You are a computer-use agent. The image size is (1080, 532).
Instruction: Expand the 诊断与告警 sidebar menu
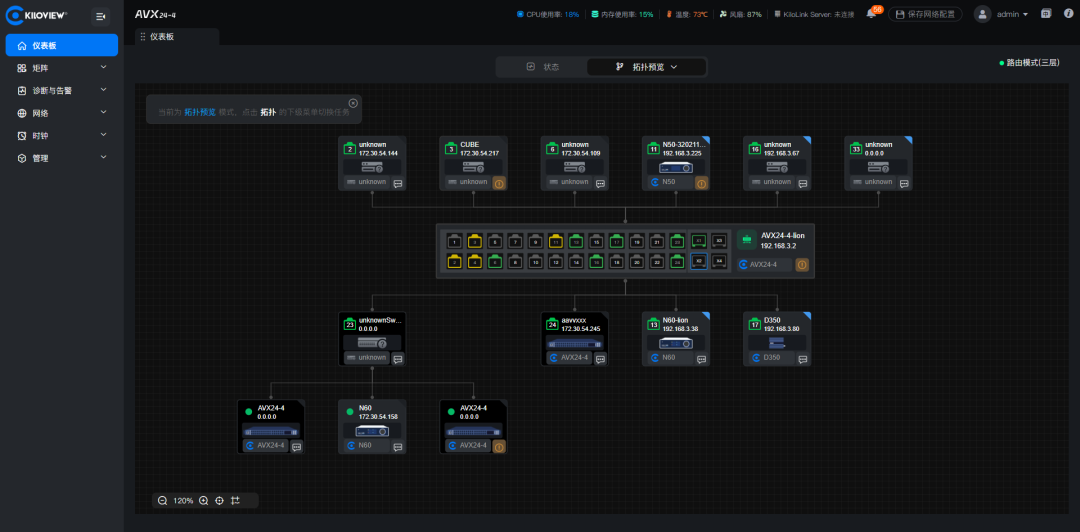62,90
